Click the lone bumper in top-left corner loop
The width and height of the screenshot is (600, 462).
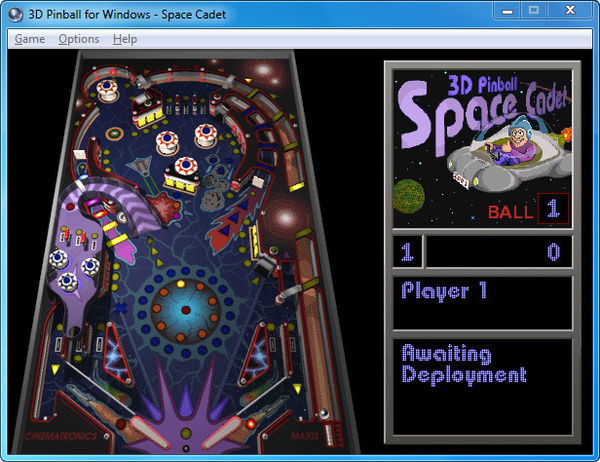tap(107, 90)
